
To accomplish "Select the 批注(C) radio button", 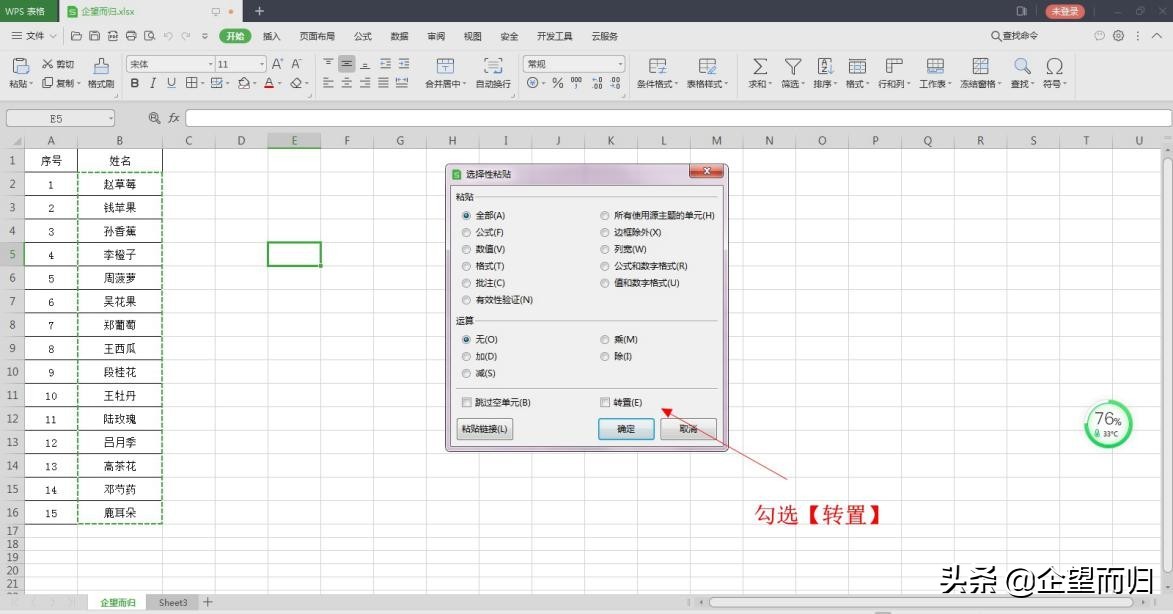I will 466,283.
